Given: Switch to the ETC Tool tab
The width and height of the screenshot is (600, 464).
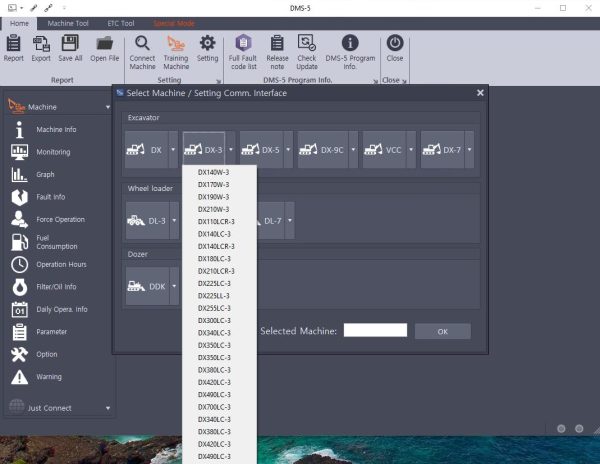Looking at the screenshot, I should [121, 23].
